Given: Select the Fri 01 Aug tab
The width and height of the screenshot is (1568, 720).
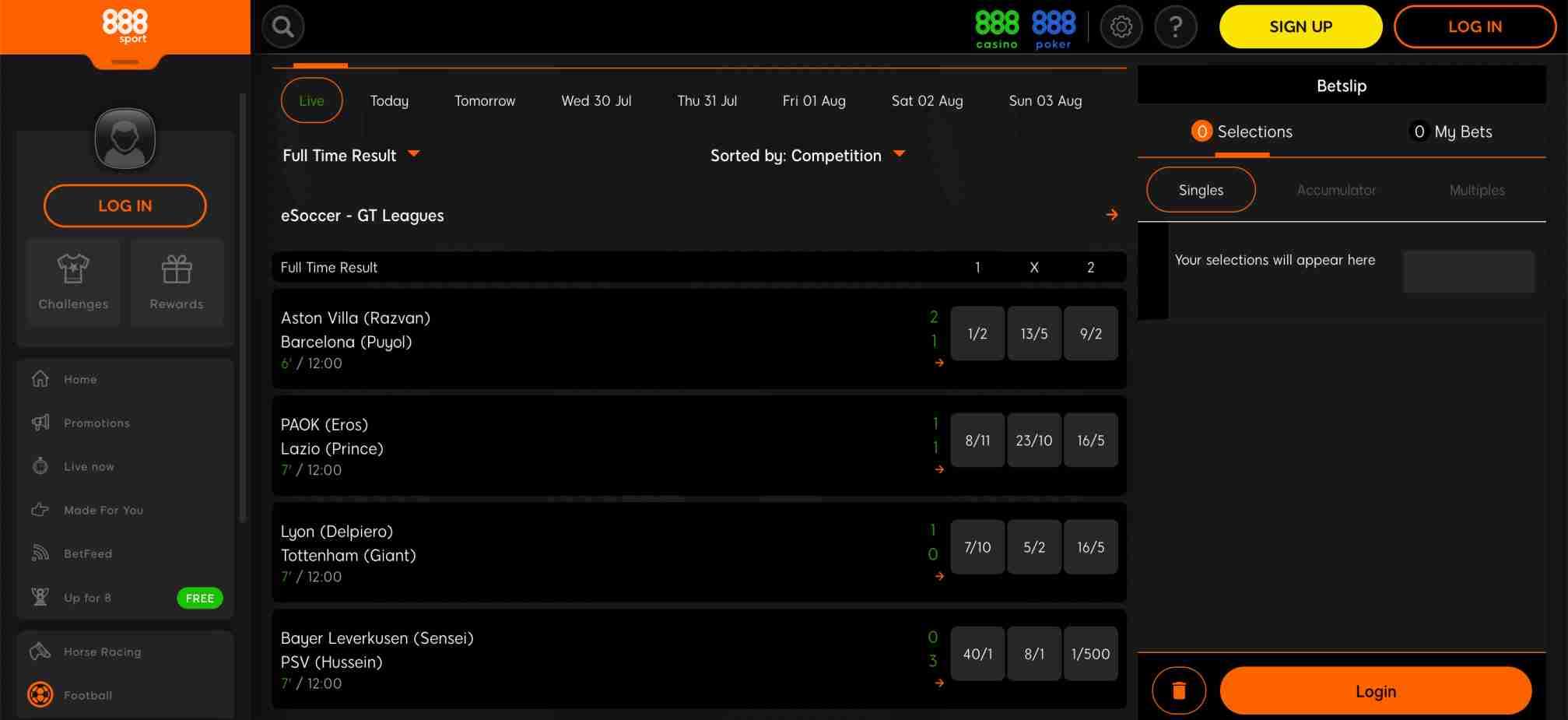Looking at the screenshot, I should (814, 100).
